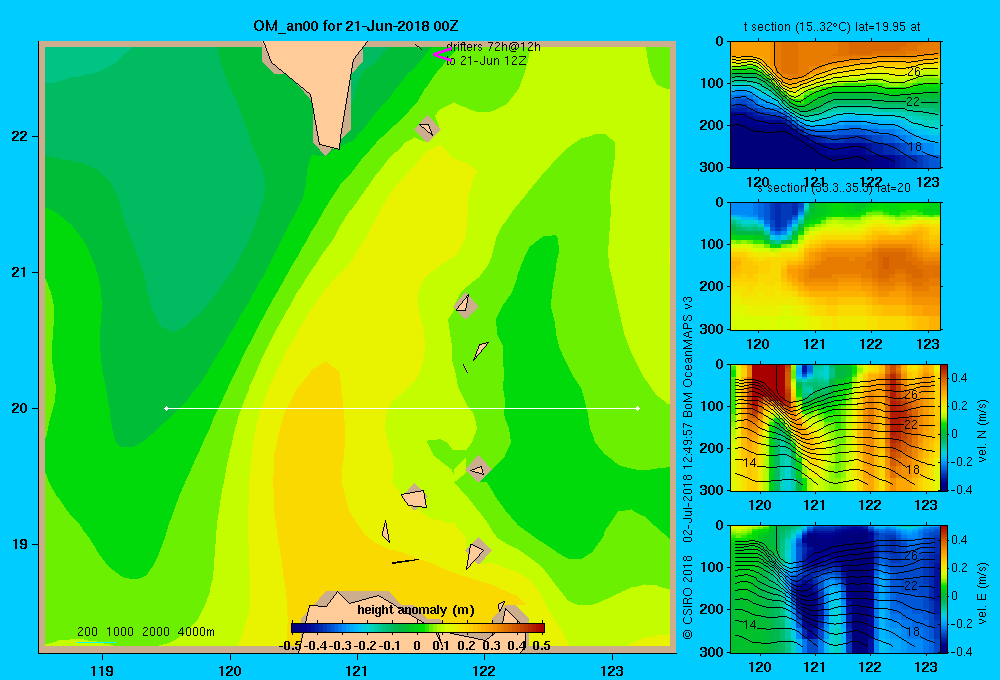Screen dimensions: 1000x680
Task: Click the '-0.3' tick of height anomaly scale
Action: [342, 646]
